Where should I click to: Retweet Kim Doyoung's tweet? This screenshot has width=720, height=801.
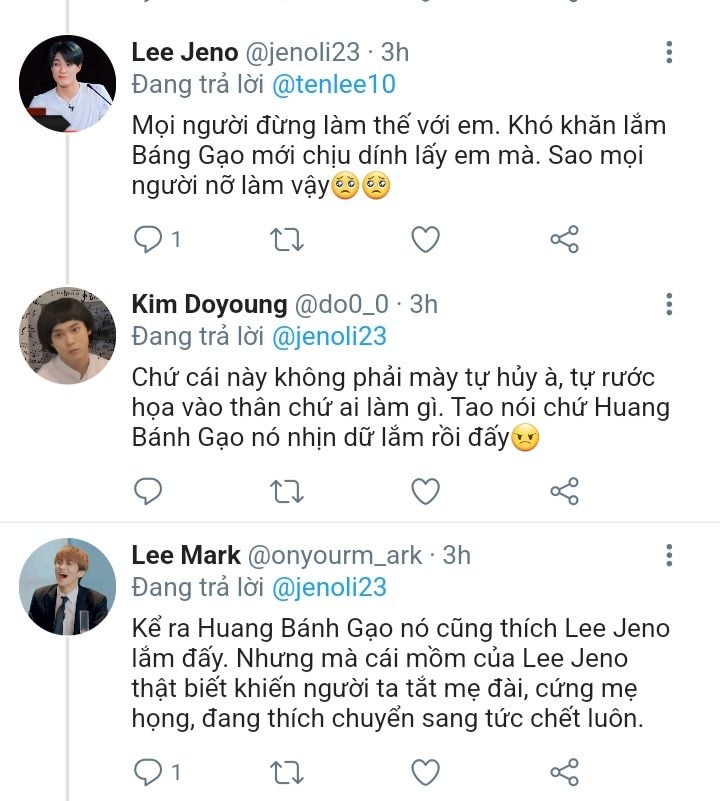pos(288,490)
